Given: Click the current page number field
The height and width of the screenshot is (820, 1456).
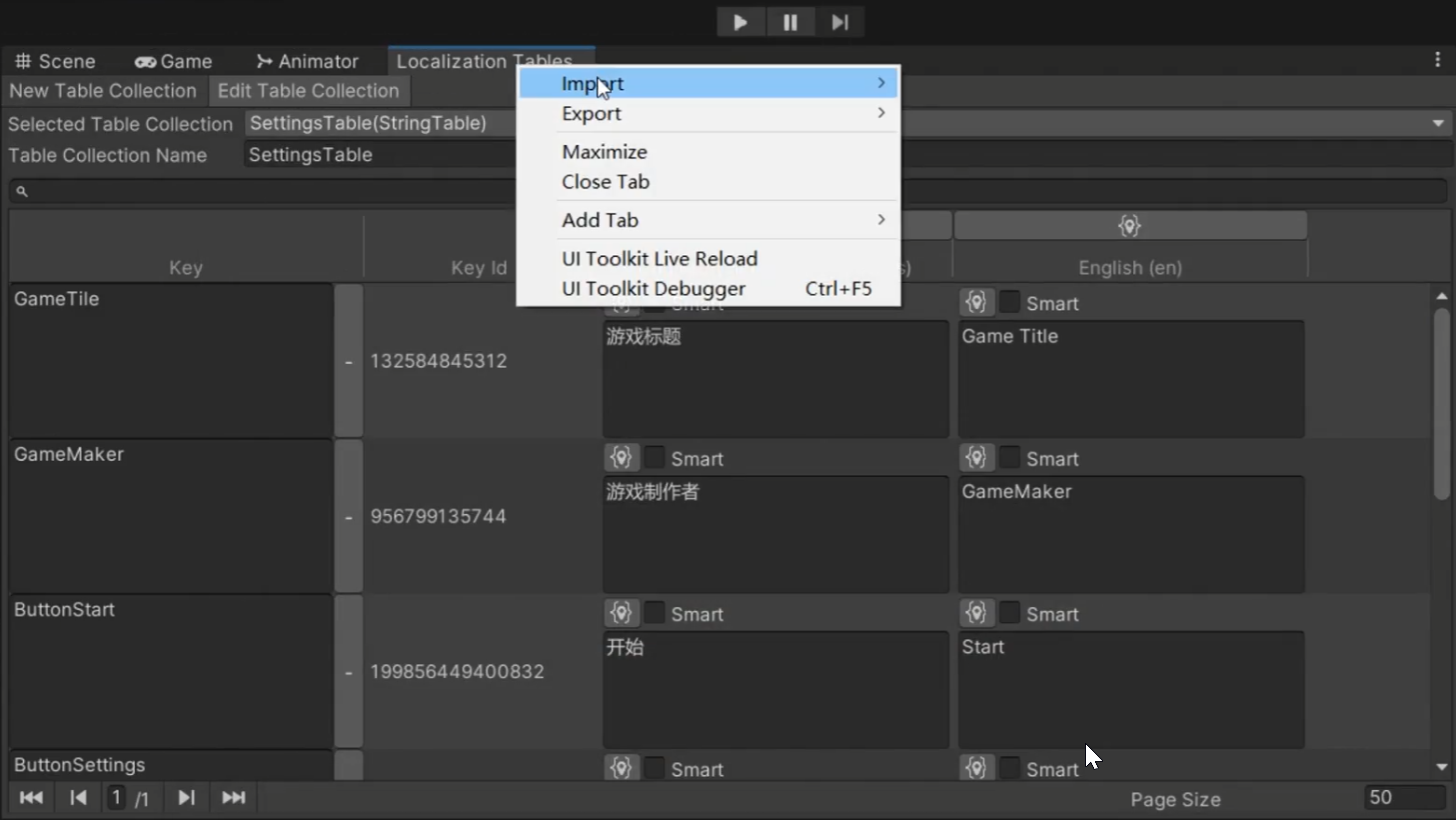Looking at the screenshot, I should coord(117,797).
